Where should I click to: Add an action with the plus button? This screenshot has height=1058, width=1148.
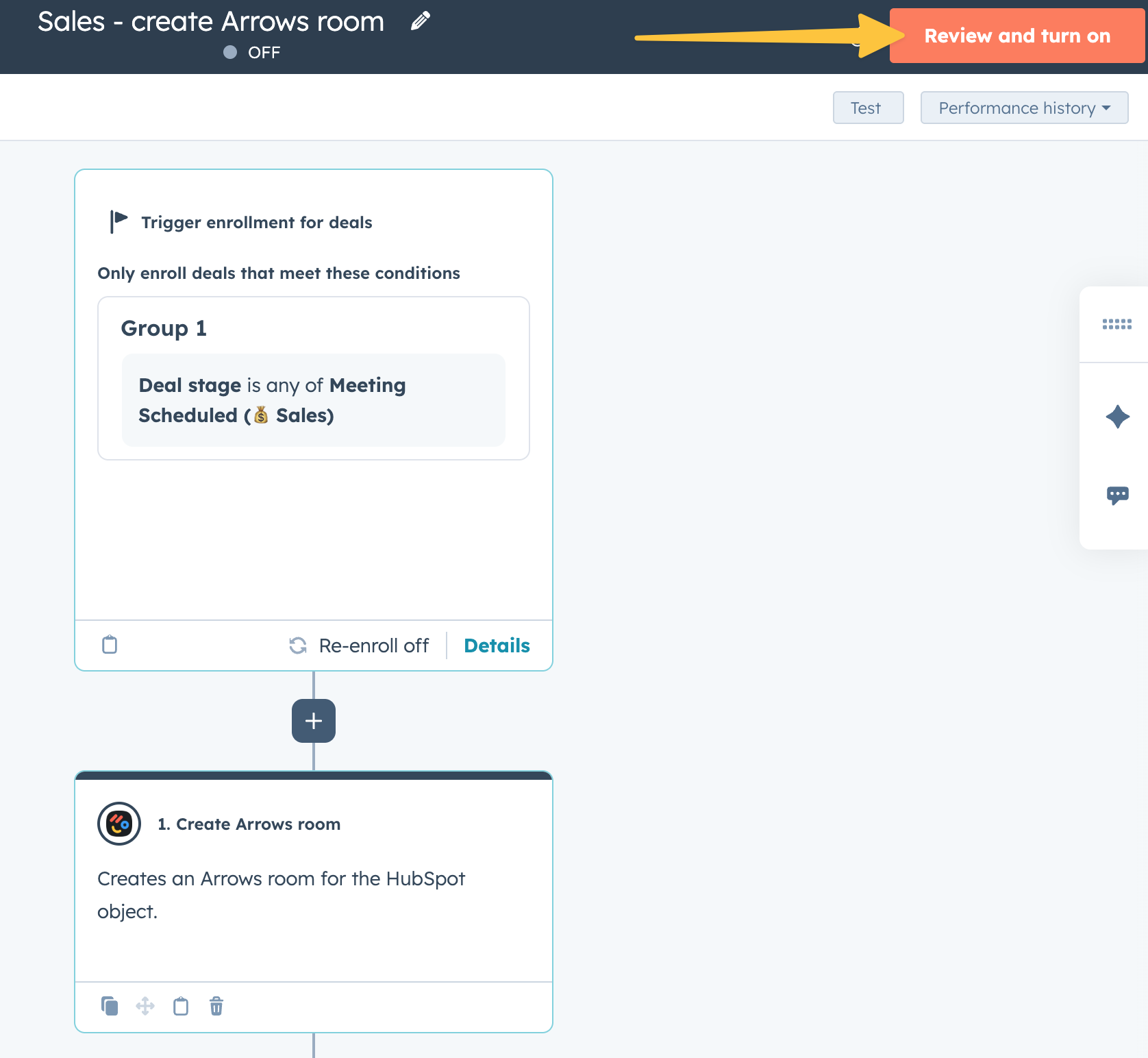tap(314, 721)
